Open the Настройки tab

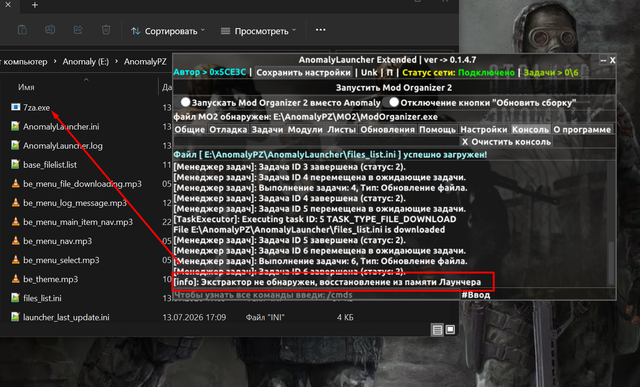[484, 129]
